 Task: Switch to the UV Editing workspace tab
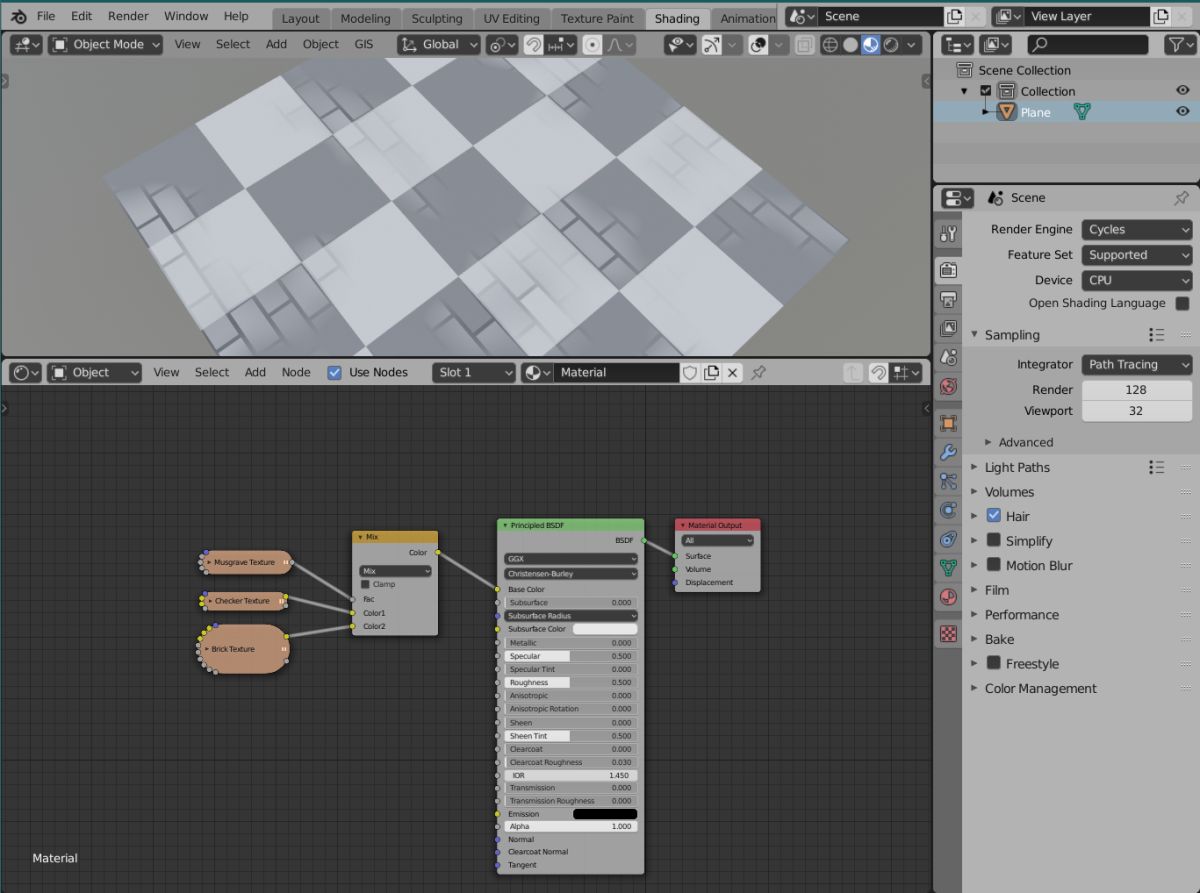point(511,18)
